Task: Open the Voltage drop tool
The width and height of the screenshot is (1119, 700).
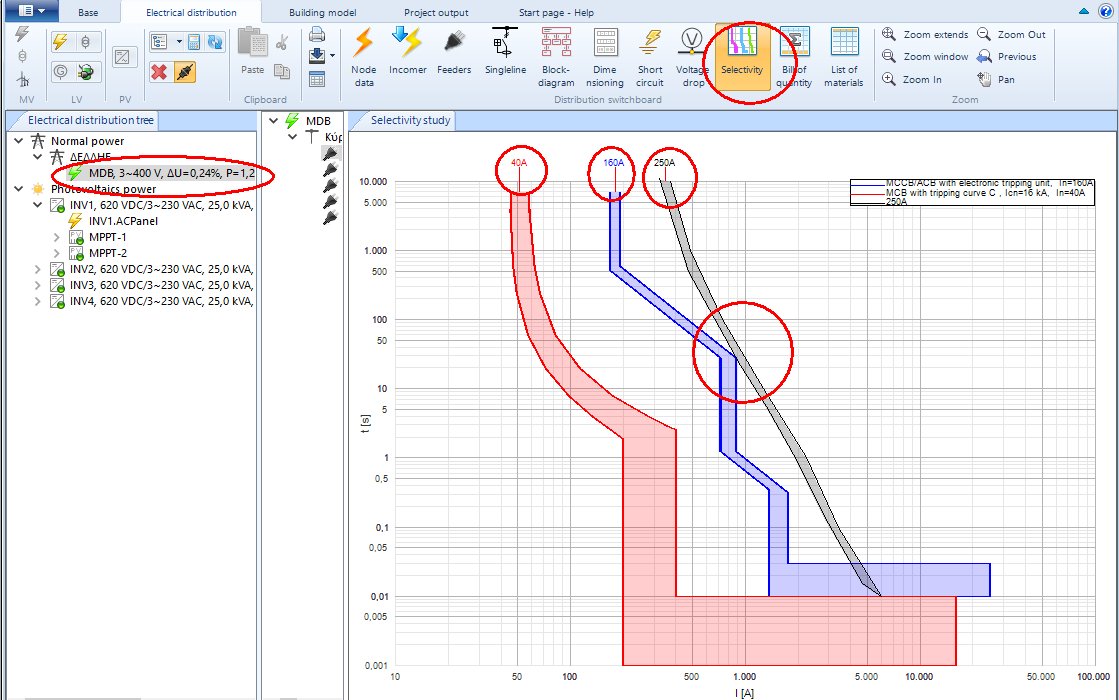Action: (x=692, y=57)
